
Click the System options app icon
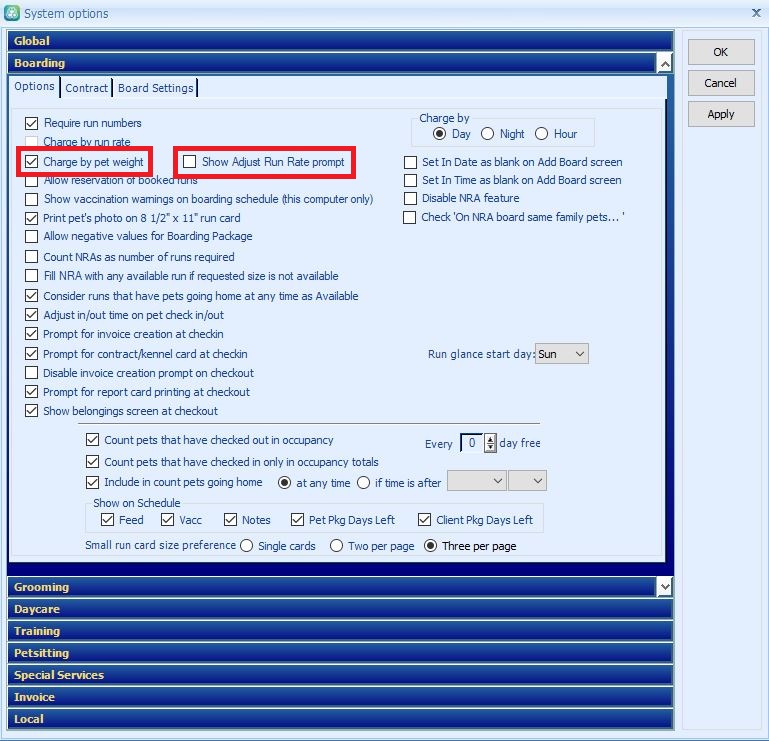point(11,13)
